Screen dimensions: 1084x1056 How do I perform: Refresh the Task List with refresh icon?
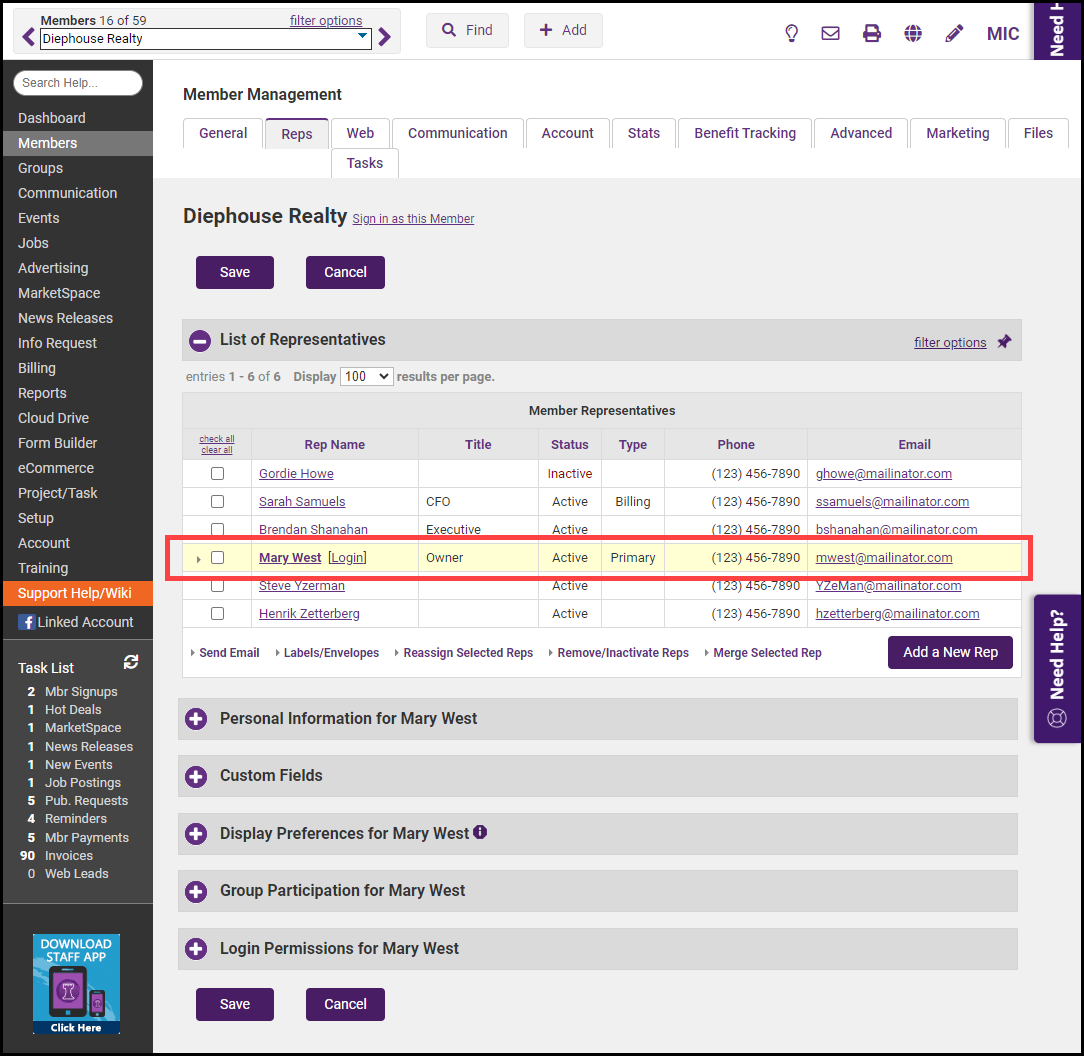coord(131,662)
